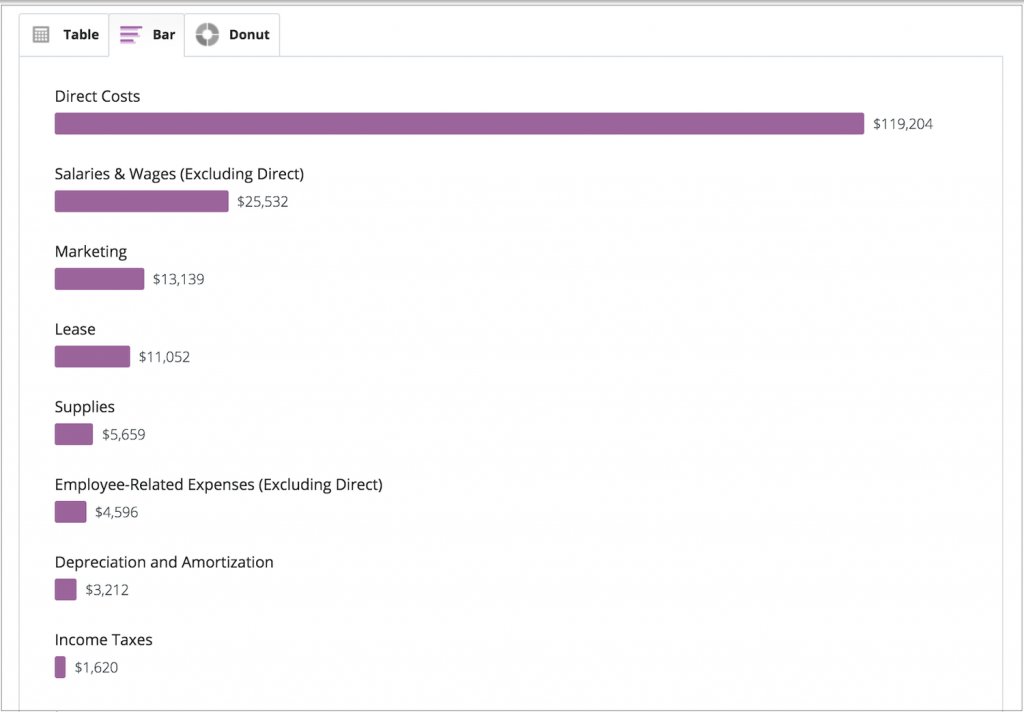Click the Income Taxes bar
This screenshot has height=712, width=1024.
coord(60,667)
